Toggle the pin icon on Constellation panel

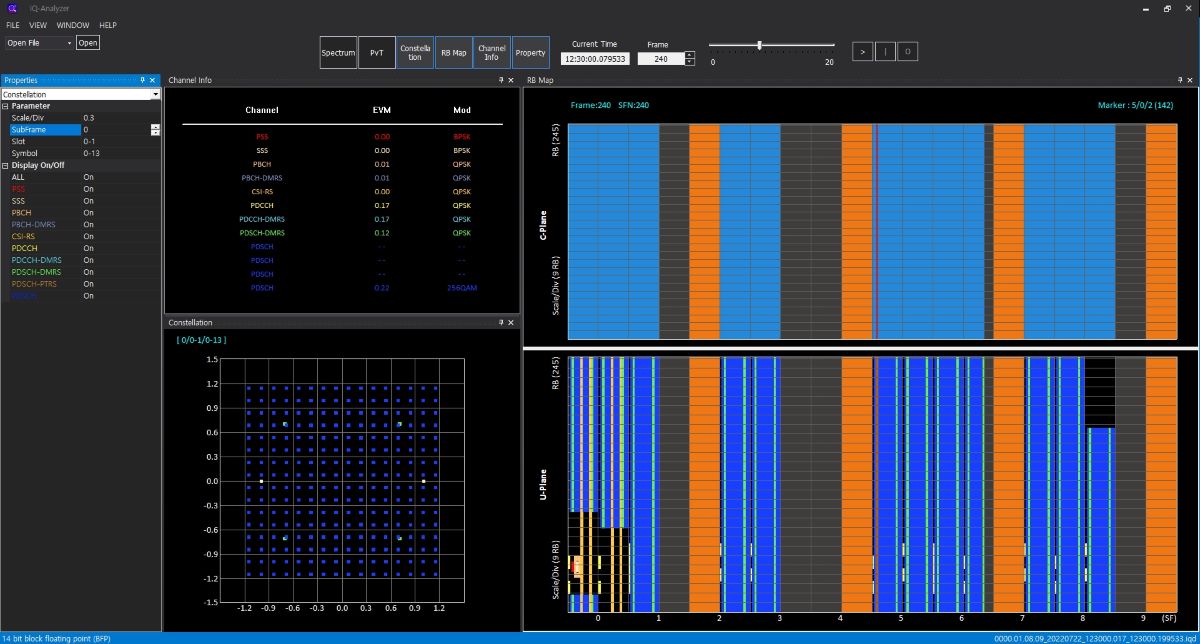click(x=501, y=323)
